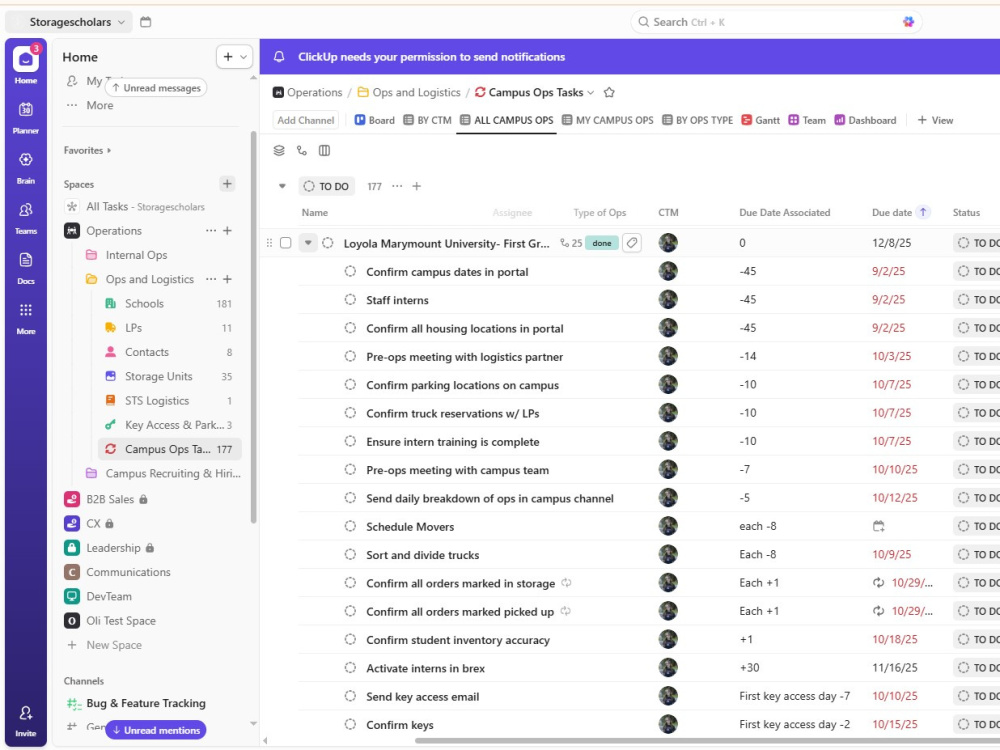This screenshot has width=1000, height=750.
Task: Open the More grid icon in rail
Action: 26,310
